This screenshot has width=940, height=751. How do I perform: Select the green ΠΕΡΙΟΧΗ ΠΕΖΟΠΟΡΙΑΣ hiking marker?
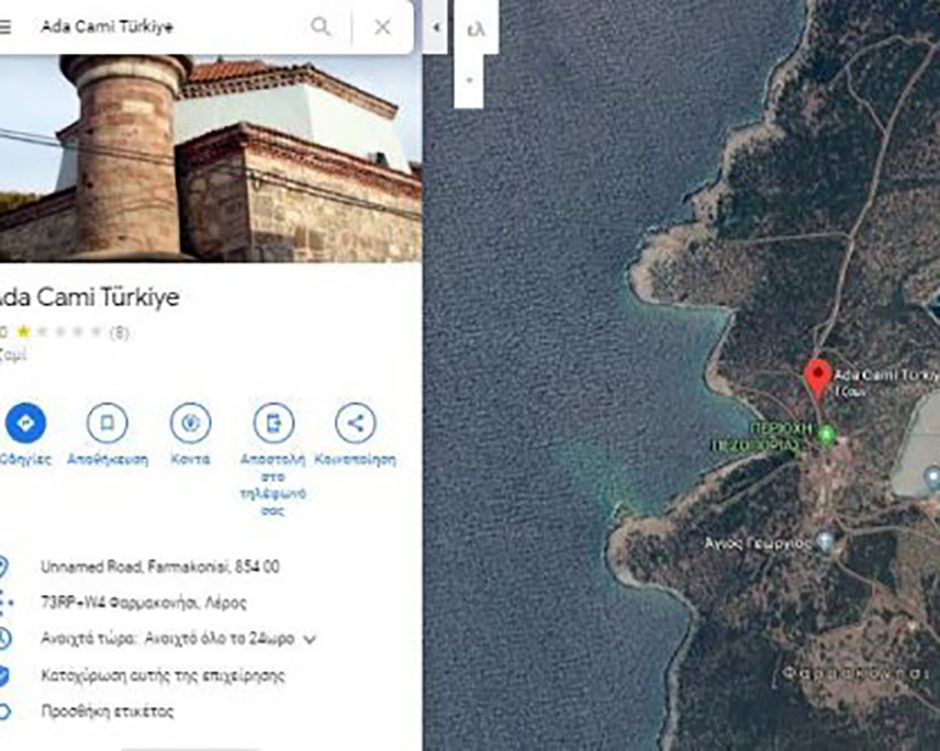point(826,434)
